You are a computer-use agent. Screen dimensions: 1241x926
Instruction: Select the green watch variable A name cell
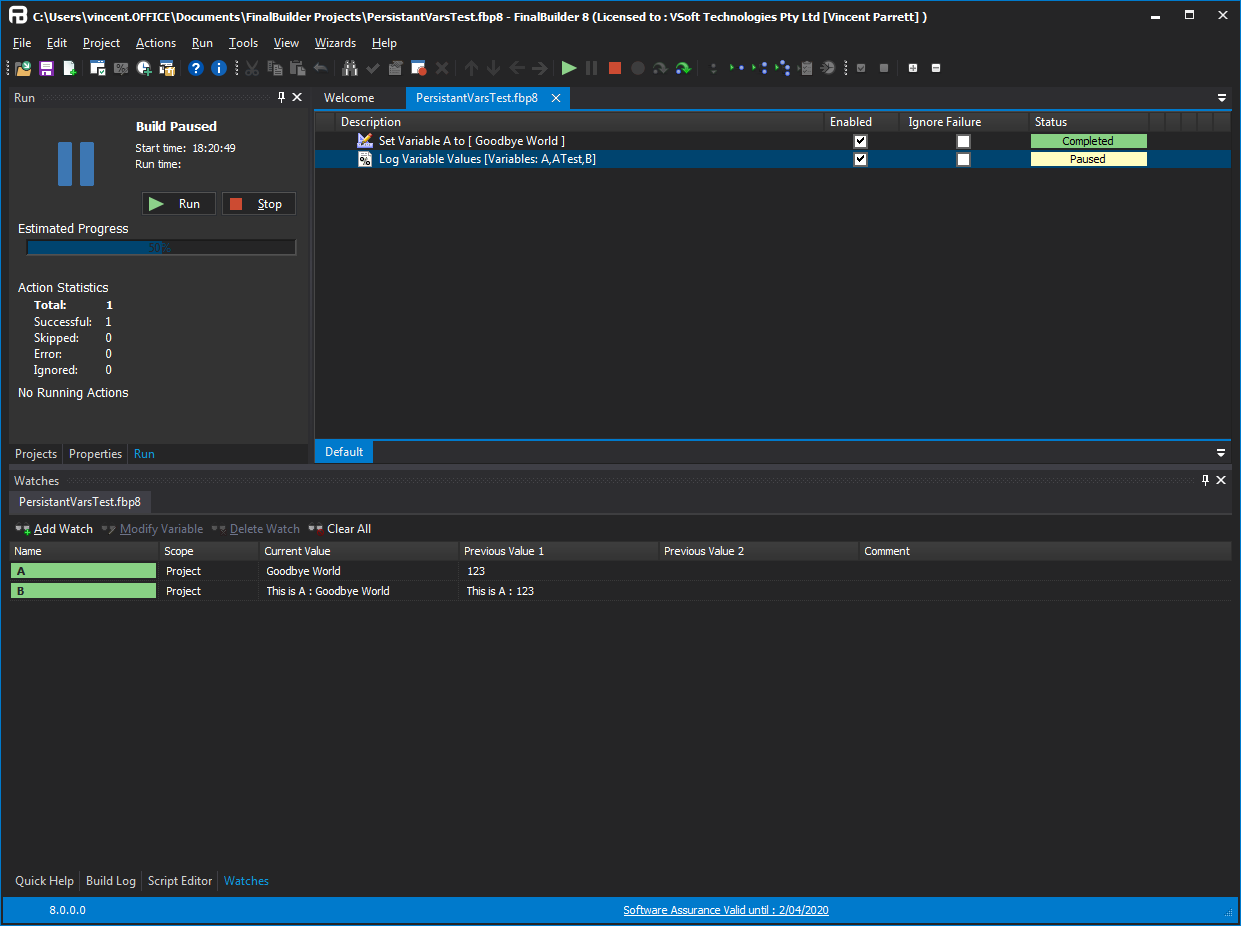(84, 571)
